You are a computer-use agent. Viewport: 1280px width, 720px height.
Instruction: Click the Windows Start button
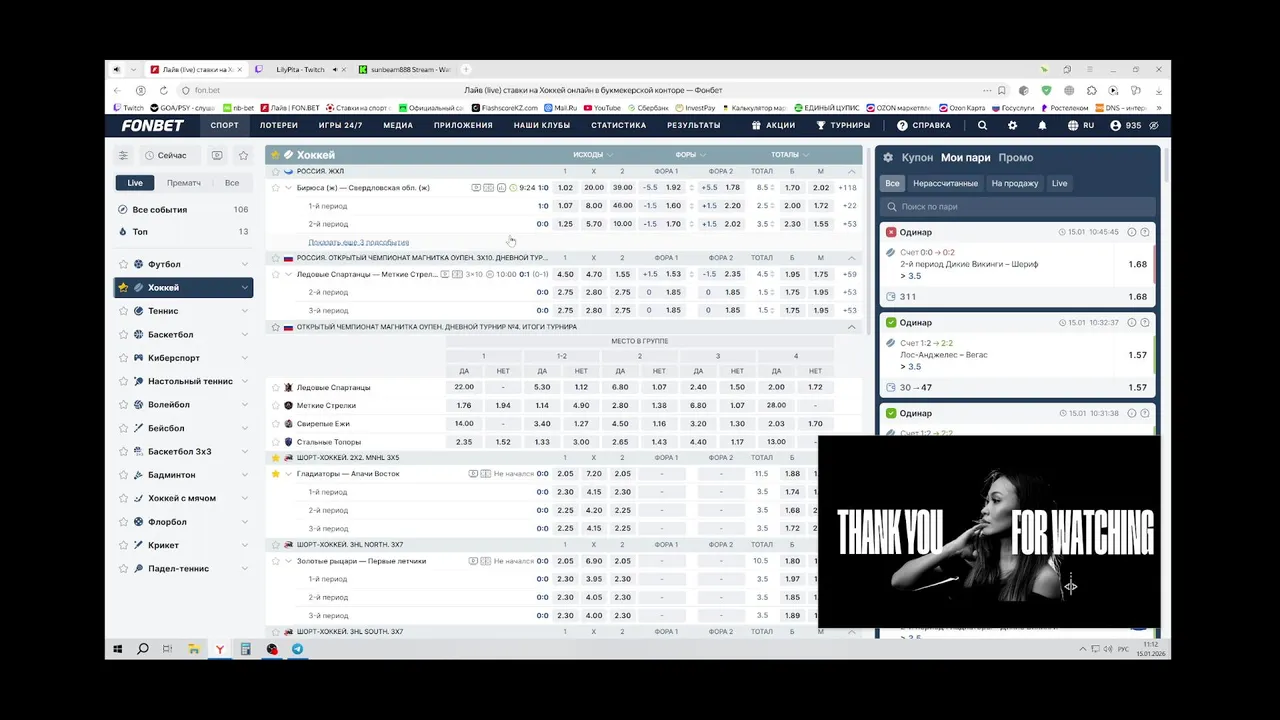(117, 649)
